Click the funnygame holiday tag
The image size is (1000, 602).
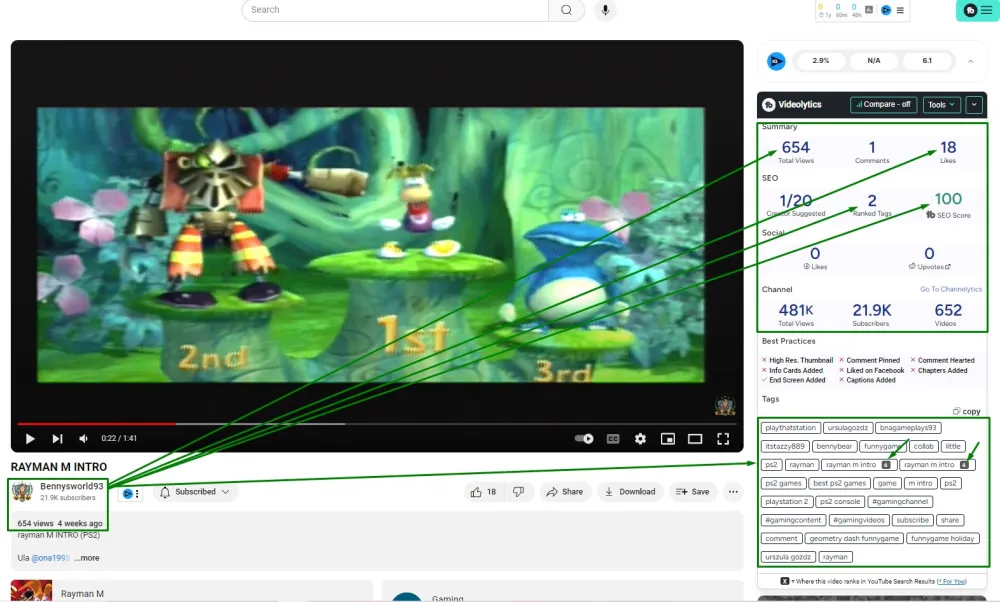943,539
